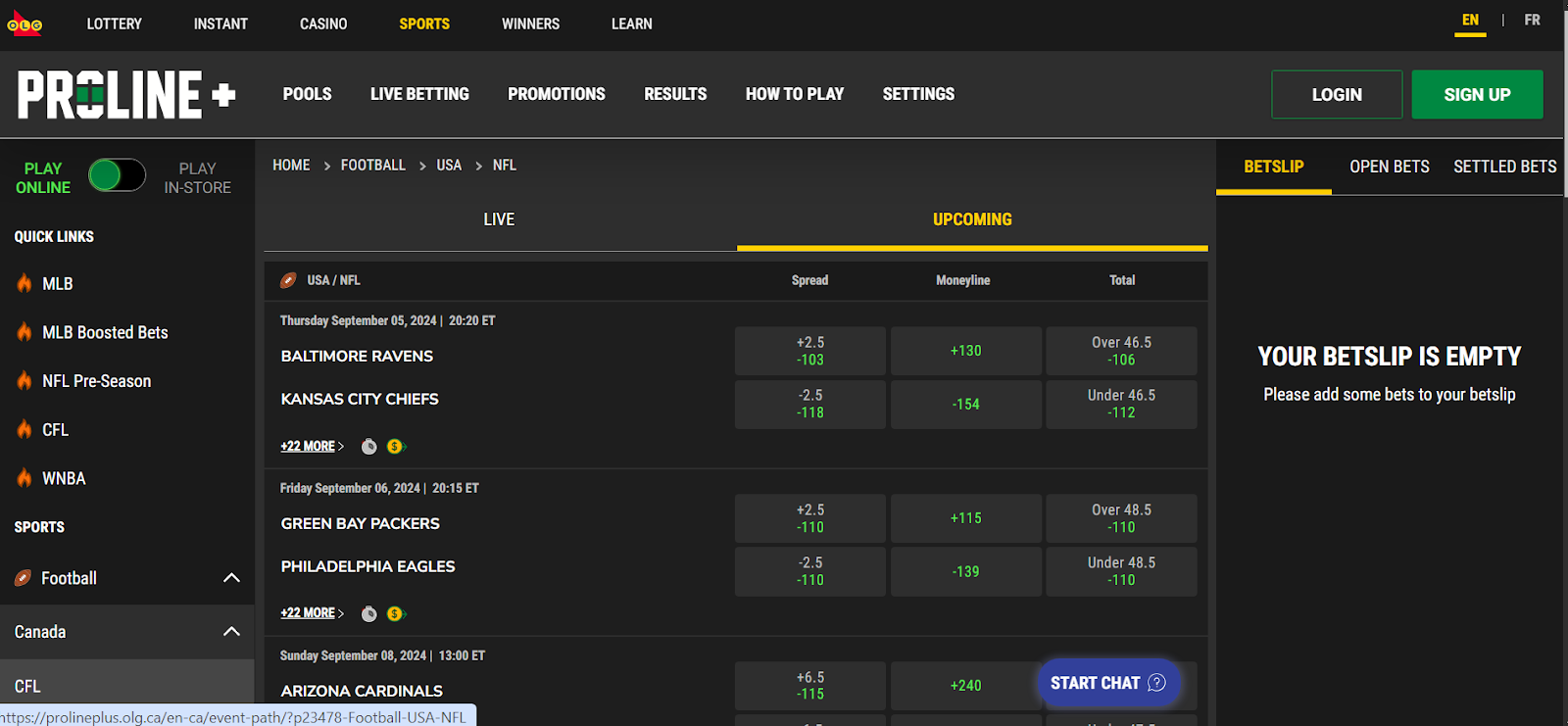Open LIVE BETTING page
Viewport: 1568px width, 726px height.
(x=419, y=94)
